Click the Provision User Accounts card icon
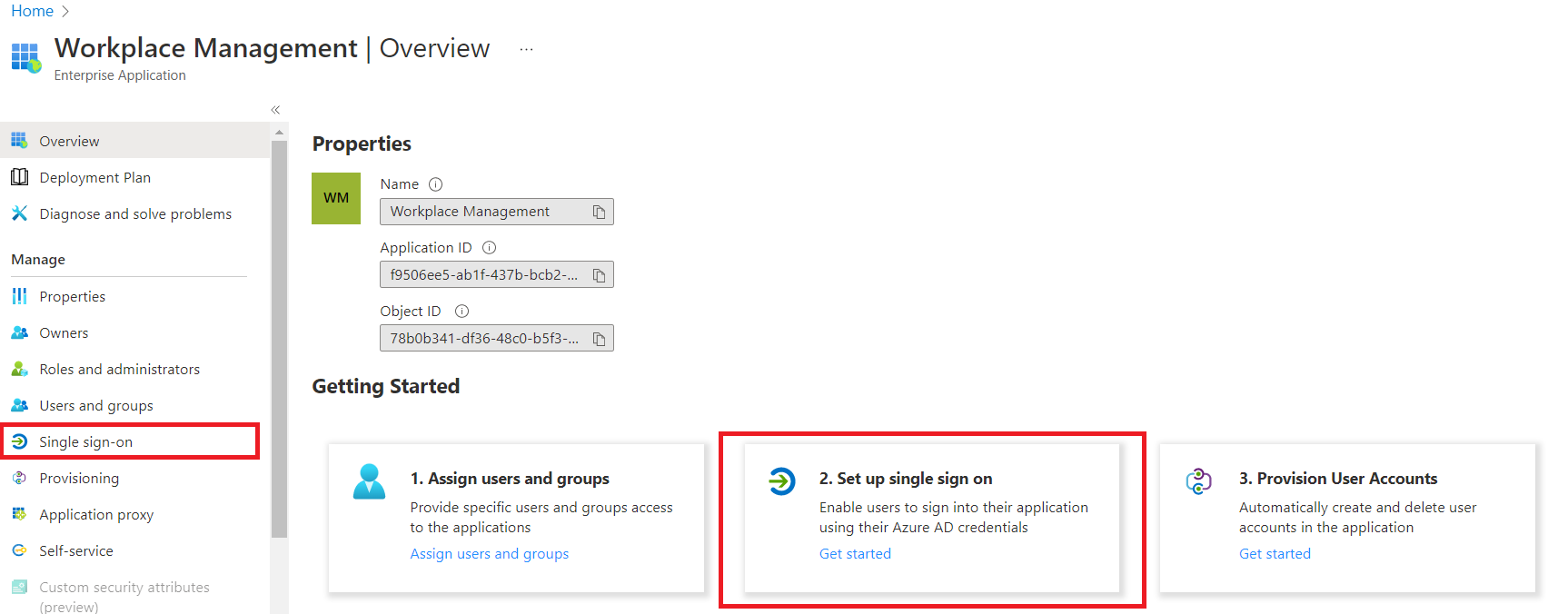This screenshot has width=1568, height=614. tap(1199, 480)
